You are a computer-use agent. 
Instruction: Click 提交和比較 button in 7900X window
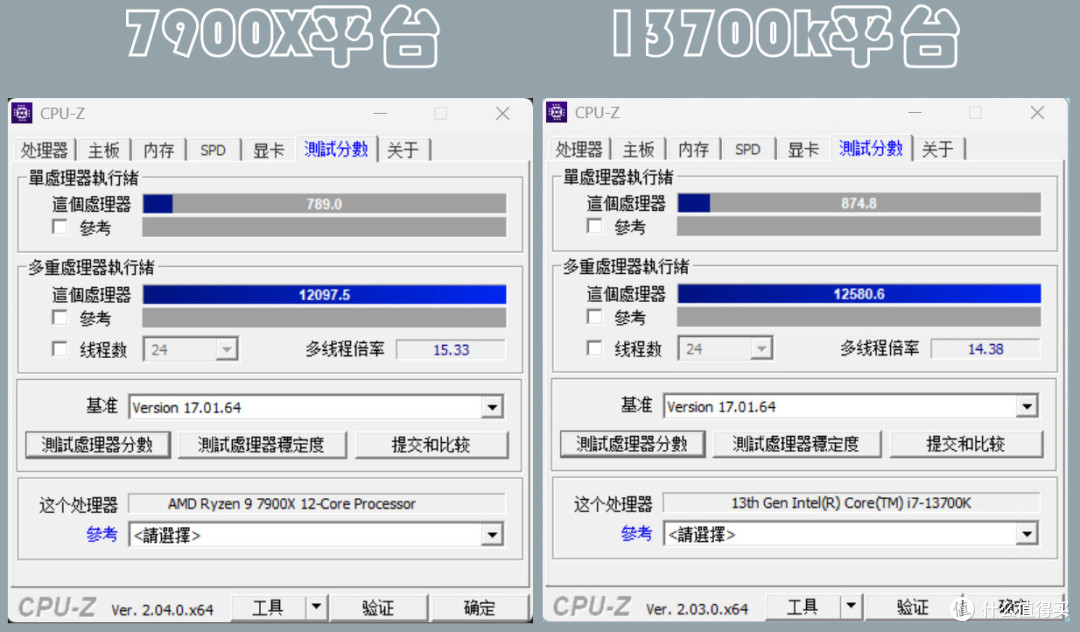pyautogui.click(x=431, y=445)
